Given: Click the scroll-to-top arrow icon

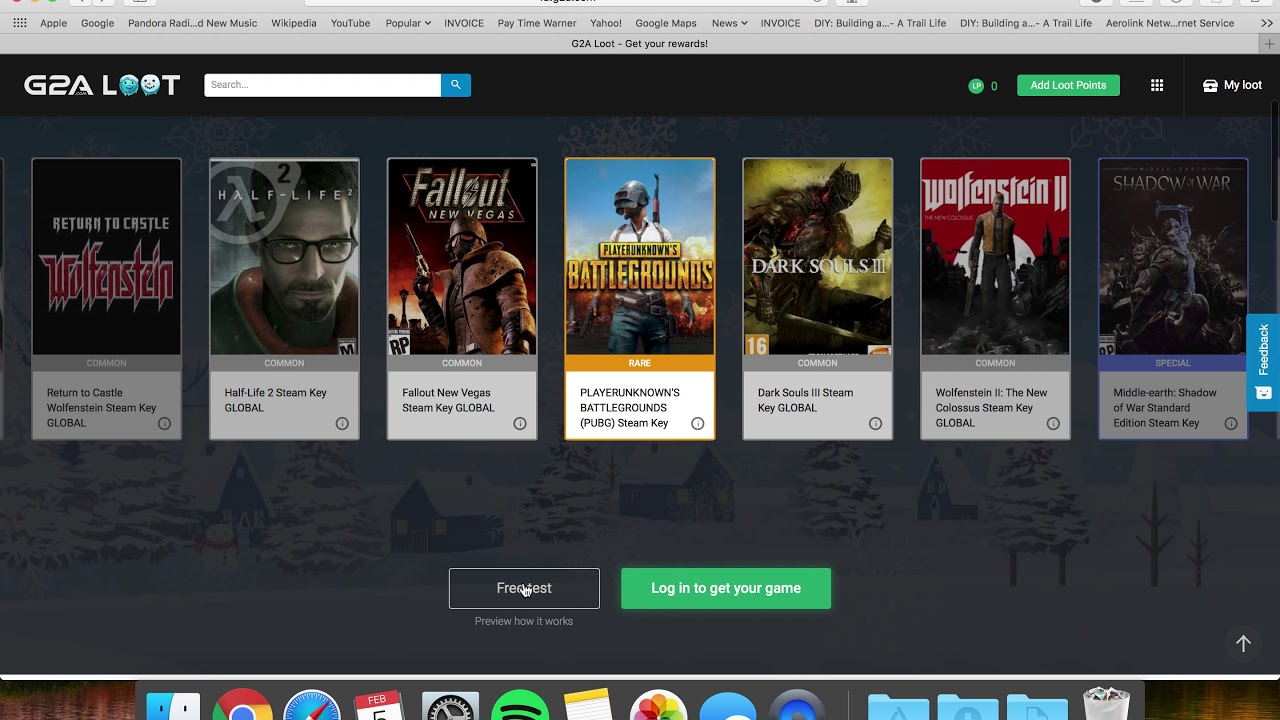Looking at the screenshot, I should click(x=1243, y=643).
